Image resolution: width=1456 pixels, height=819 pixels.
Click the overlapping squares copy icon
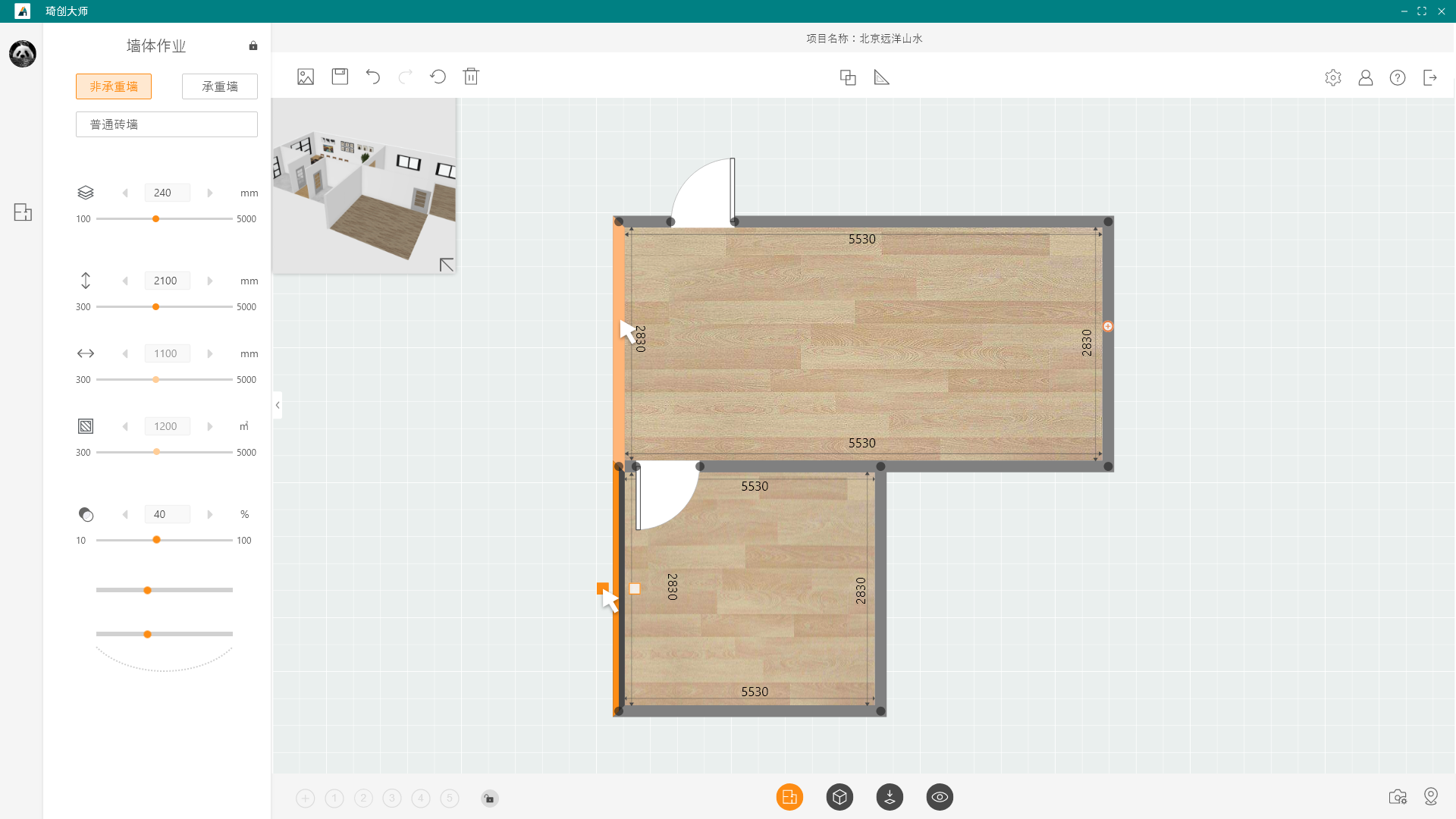tap(848, 77)
